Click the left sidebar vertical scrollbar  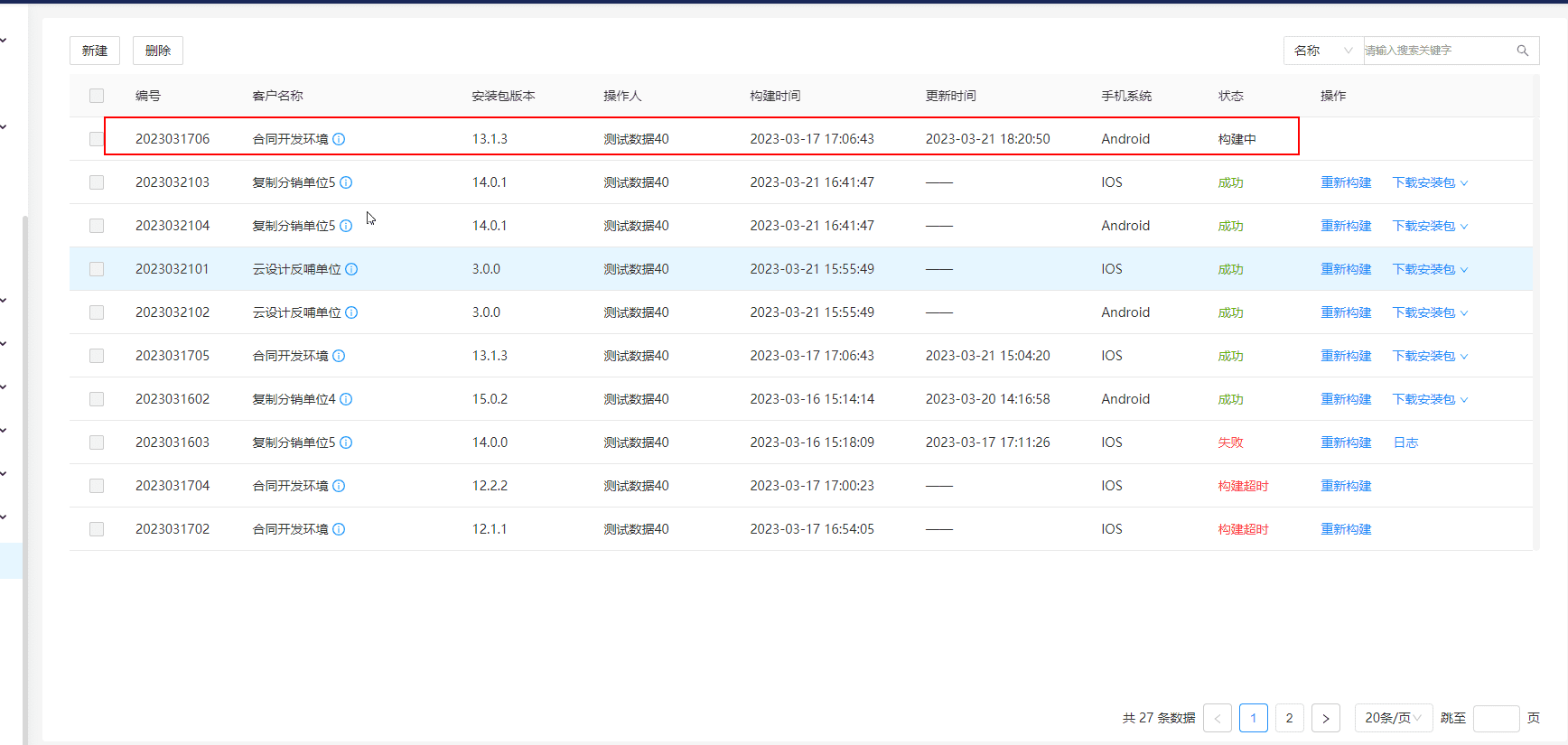(x=25, y=479)
